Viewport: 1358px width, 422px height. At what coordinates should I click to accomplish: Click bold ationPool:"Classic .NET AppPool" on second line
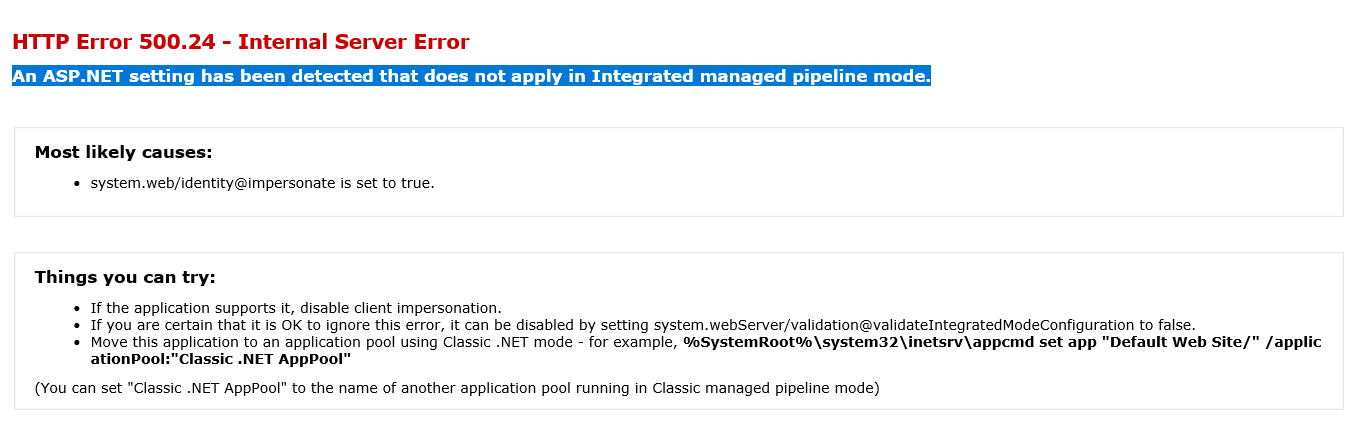coord(220,359)
